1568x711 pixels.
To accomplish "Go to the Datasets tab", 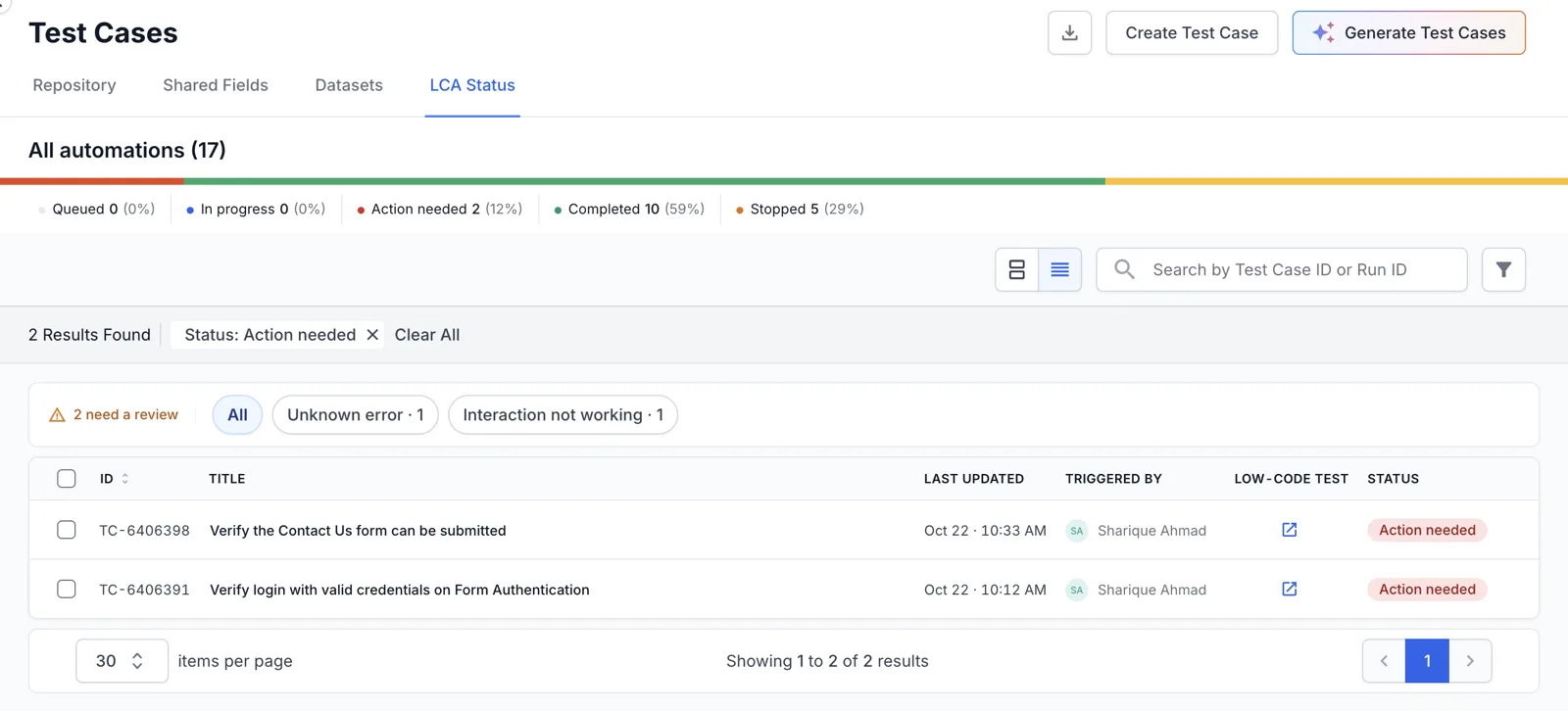I will pos(349,85).
